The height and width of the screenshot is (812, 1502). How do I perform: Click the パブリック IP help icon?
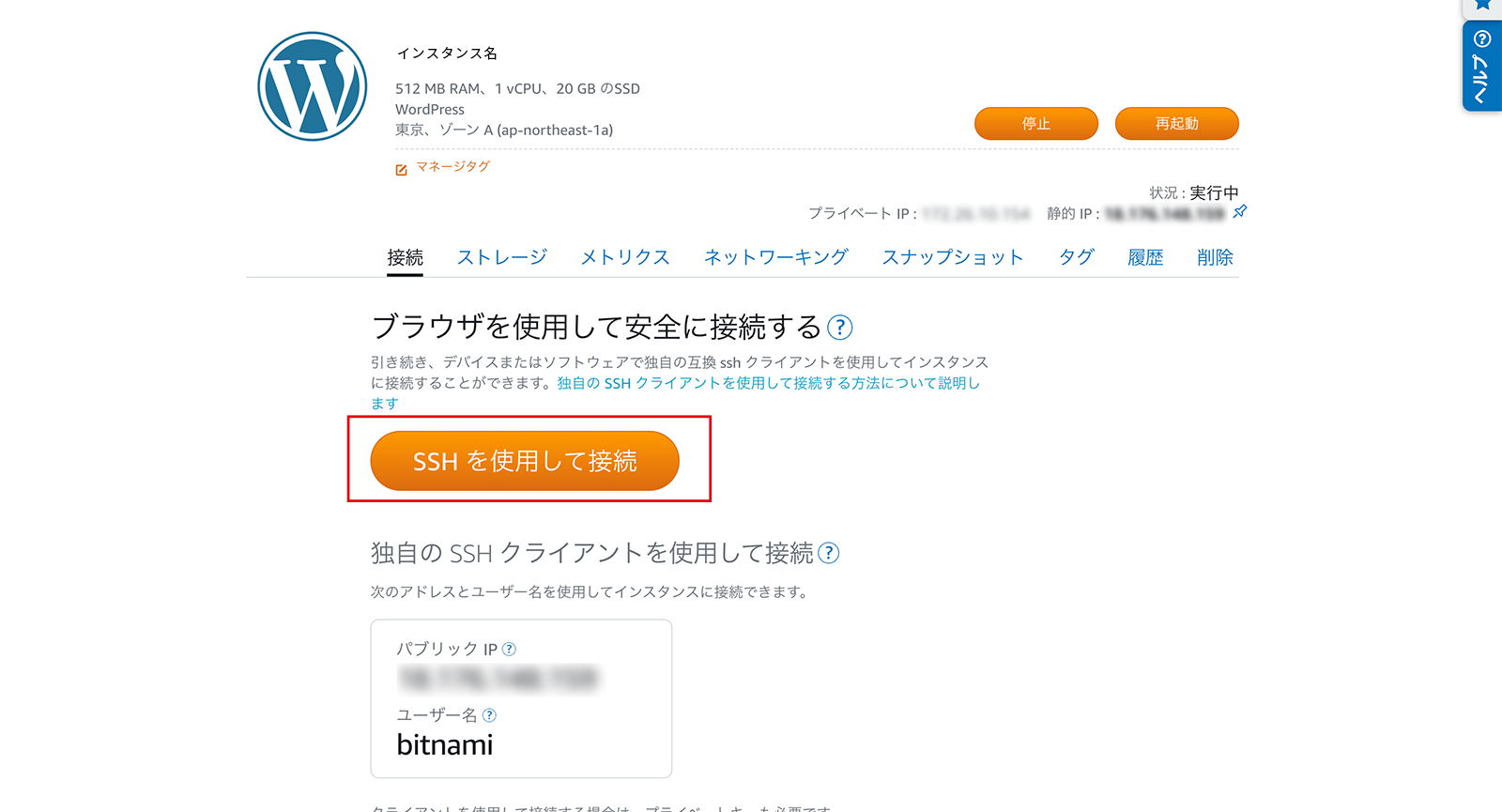(509, 649)
